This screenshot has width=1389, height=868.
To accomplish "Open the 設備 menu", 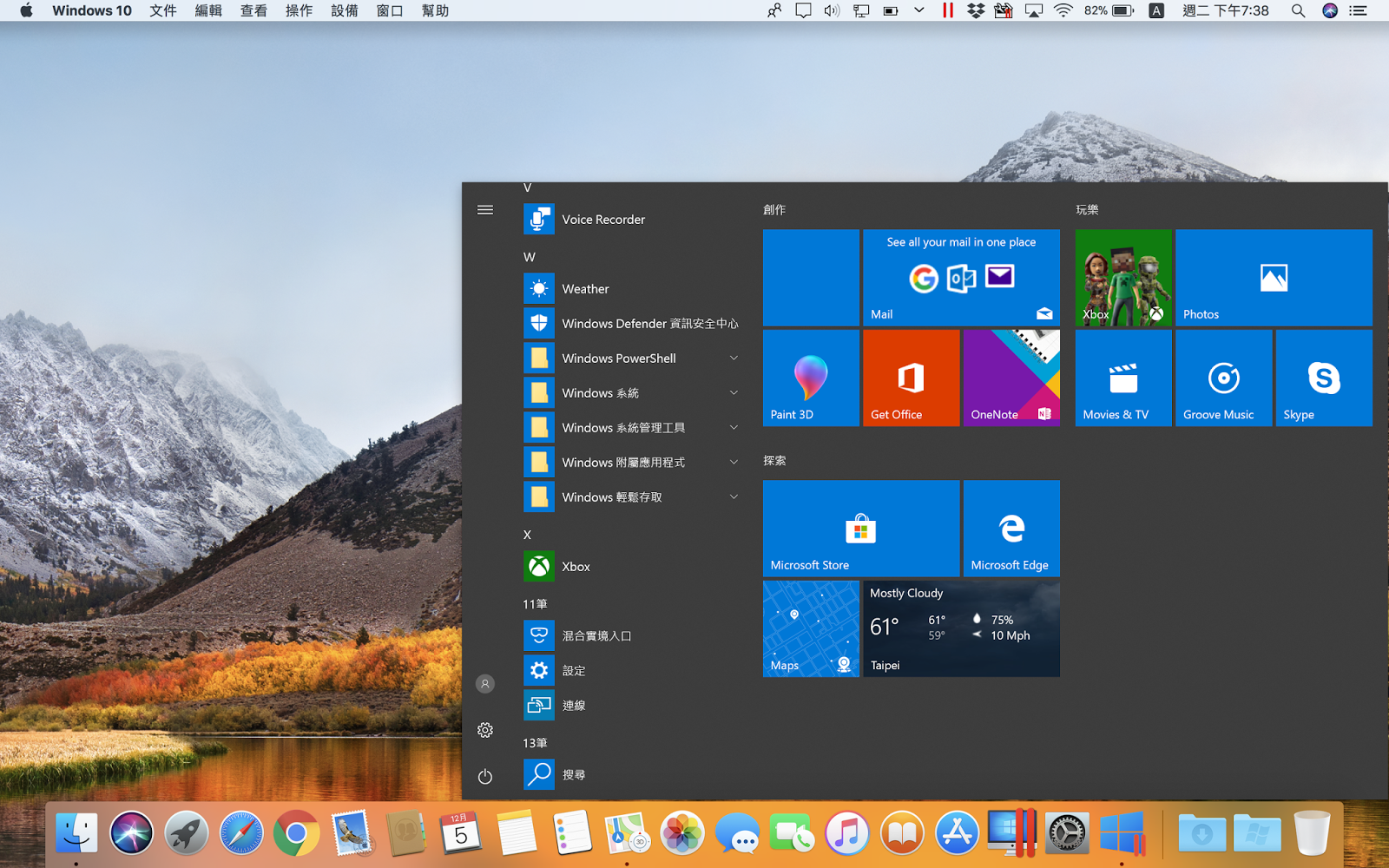I will [345, 10].
